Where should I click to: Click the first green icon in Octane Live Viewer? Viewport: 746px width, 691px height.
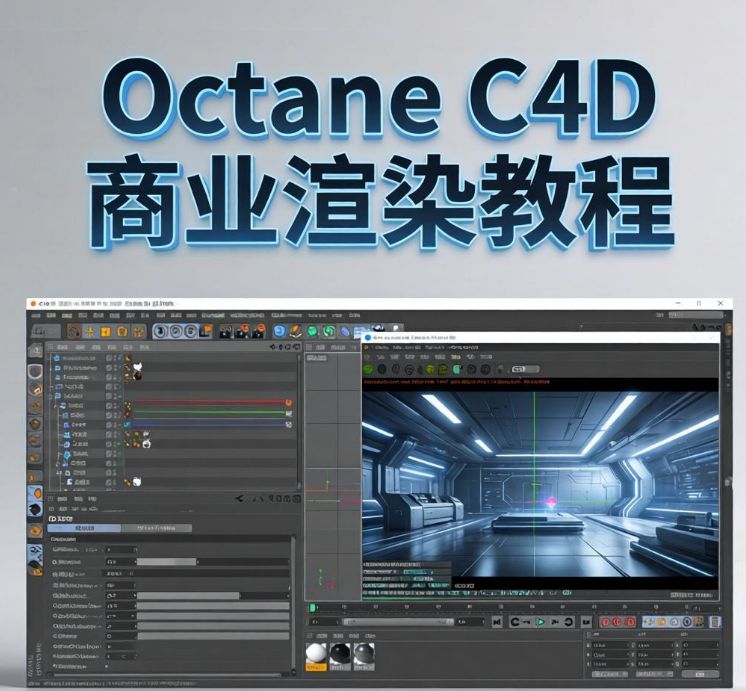370,368
